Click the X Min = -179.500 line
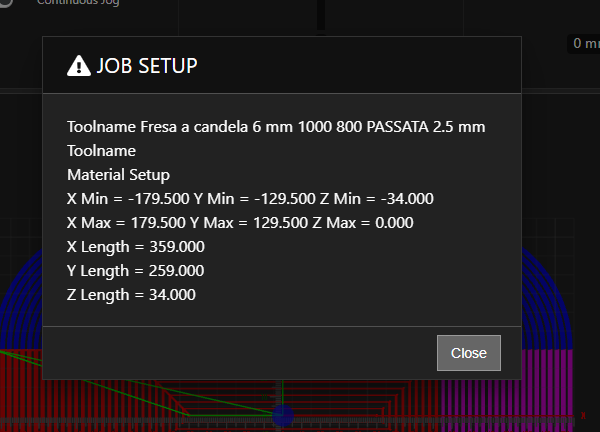 point(250,199)
